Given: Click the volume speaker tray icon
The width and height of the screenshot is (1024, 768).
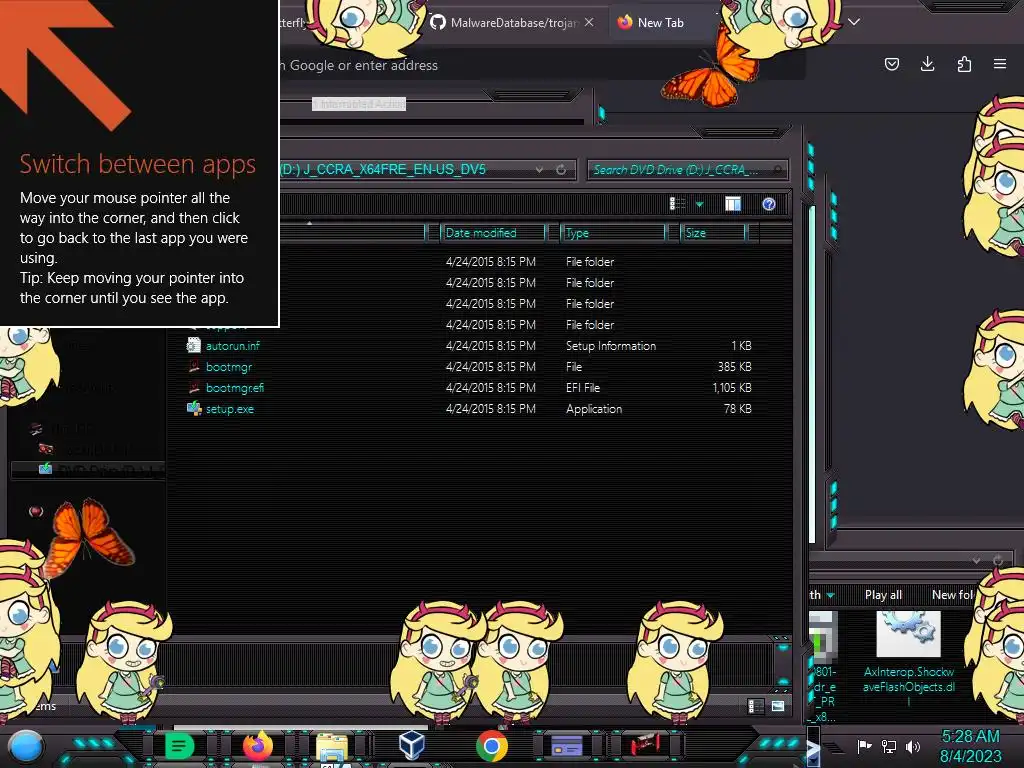Looking at the screenshot, I should 913,746.
